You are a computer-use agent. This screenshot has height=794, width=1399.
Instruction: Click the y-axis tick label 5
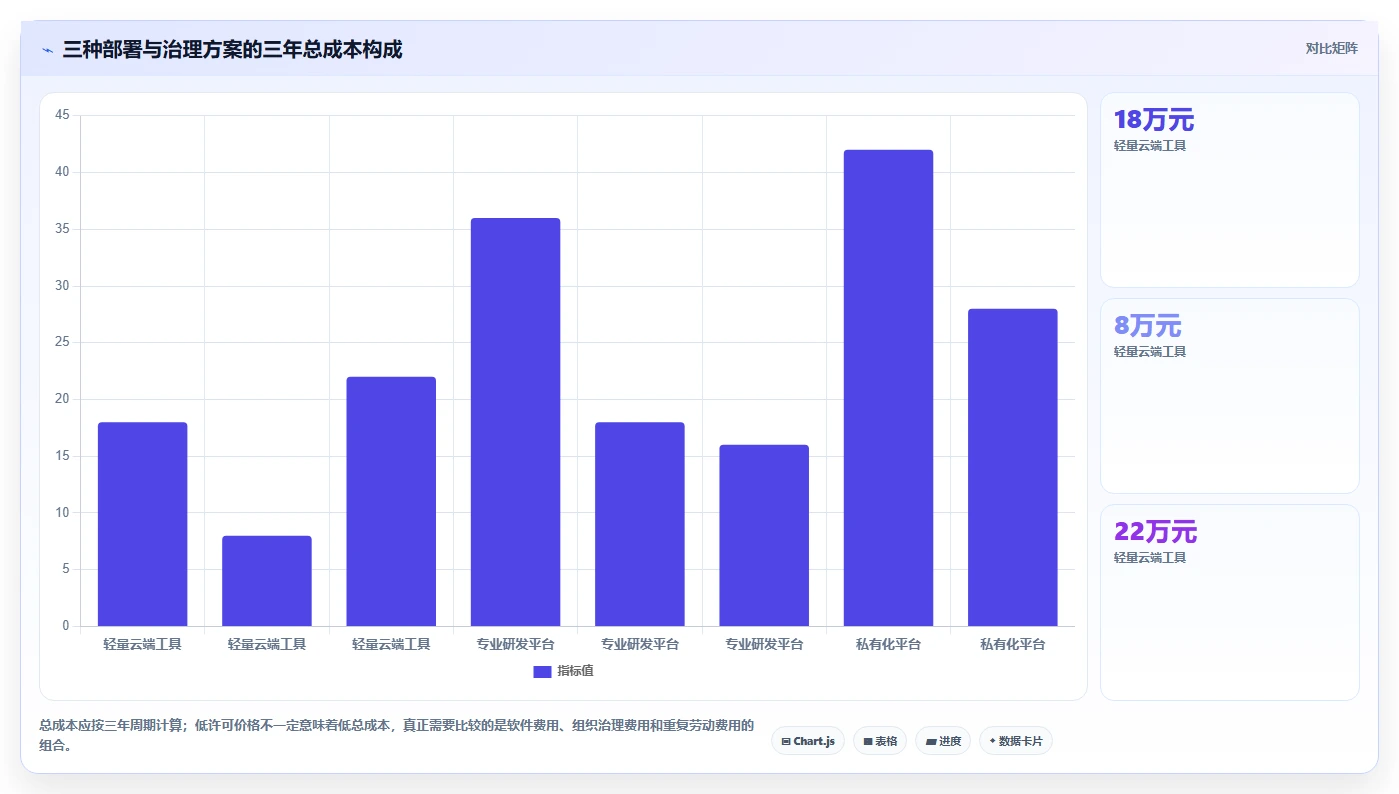pos(66,570)
